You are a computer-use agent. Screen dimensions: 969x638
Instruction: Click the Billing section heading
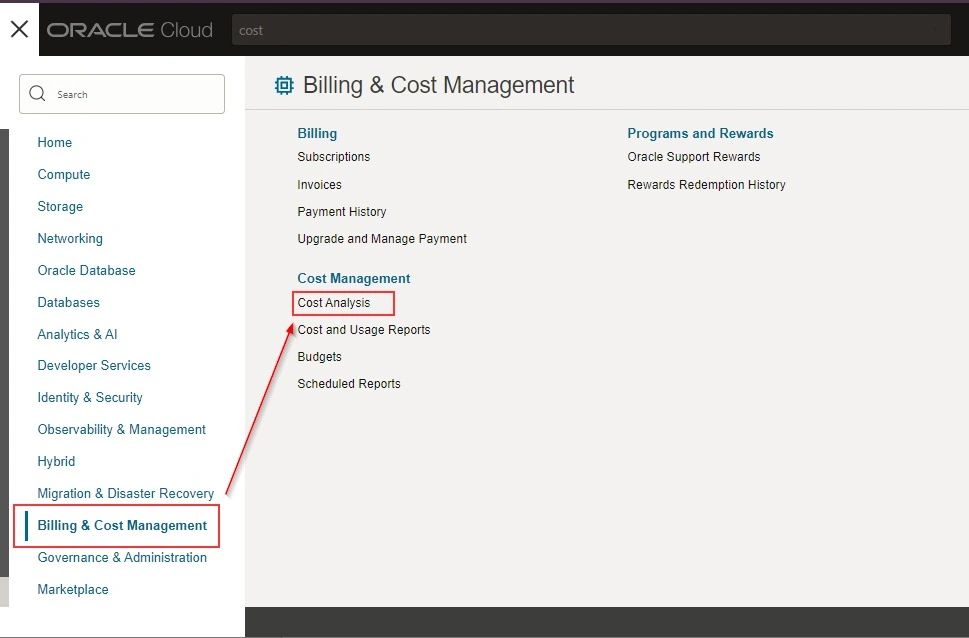(x=317, y=134)
